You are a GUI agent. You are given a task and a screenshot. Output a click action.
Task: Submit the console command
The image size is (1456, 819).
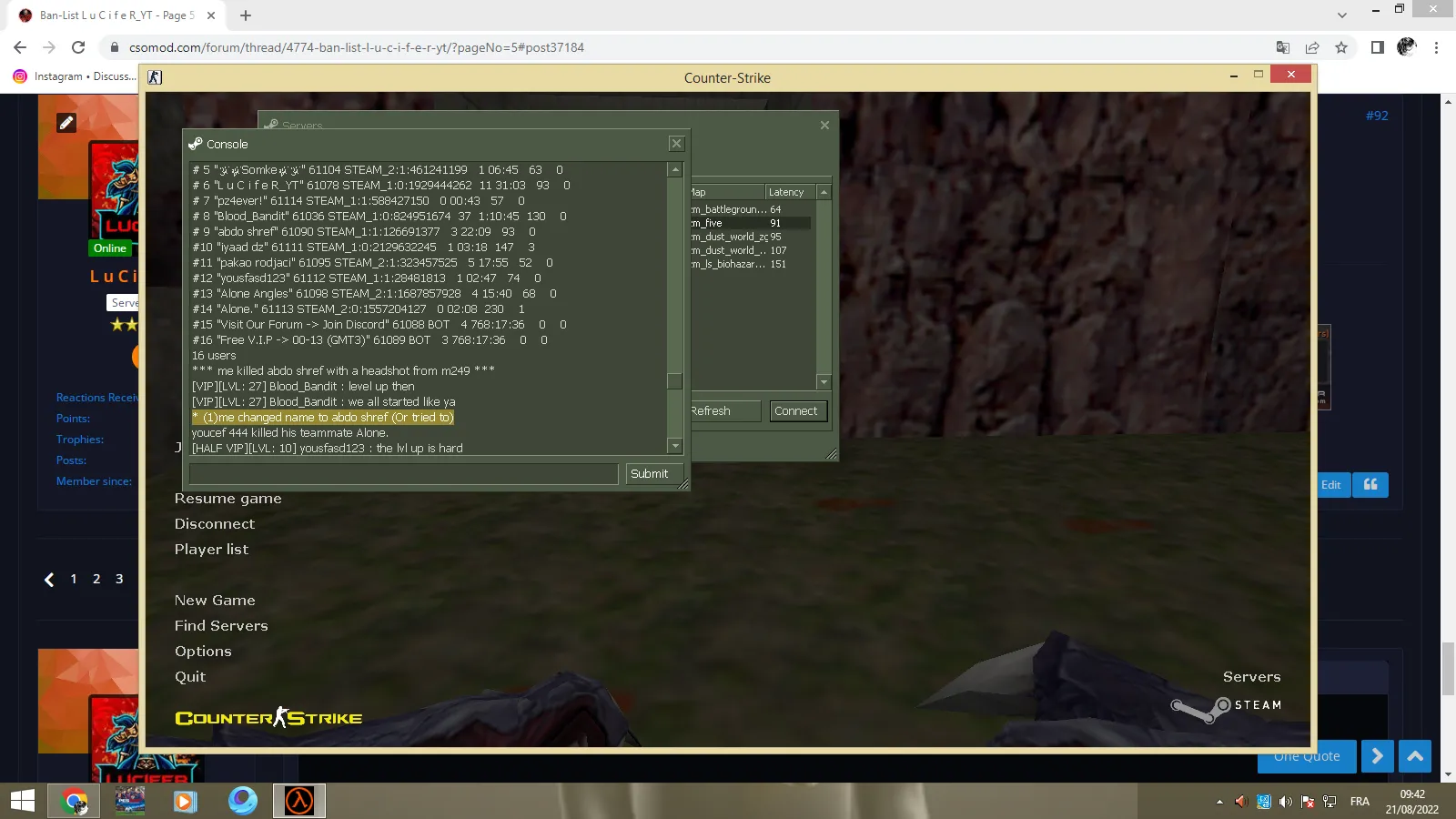click(649, 474)
